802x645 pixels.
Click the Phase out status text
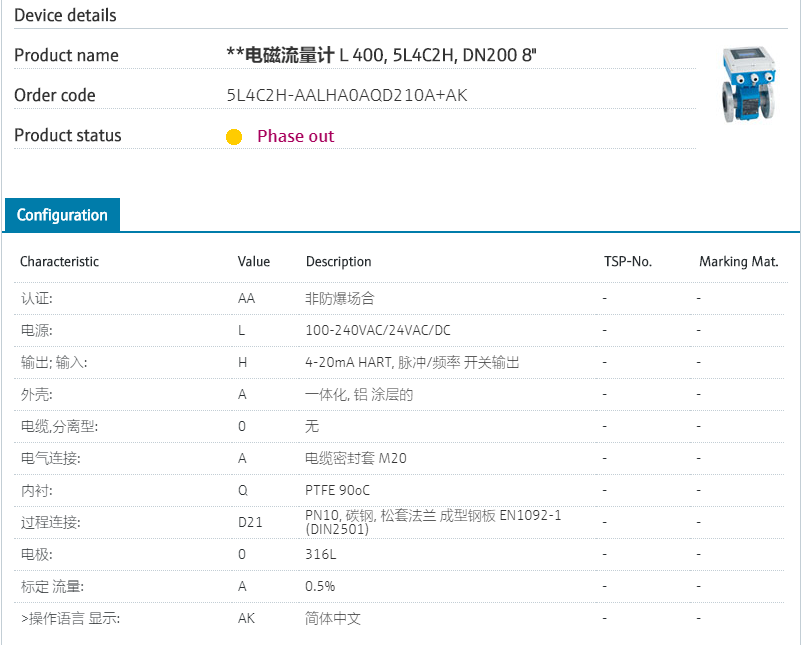(295, 136)
